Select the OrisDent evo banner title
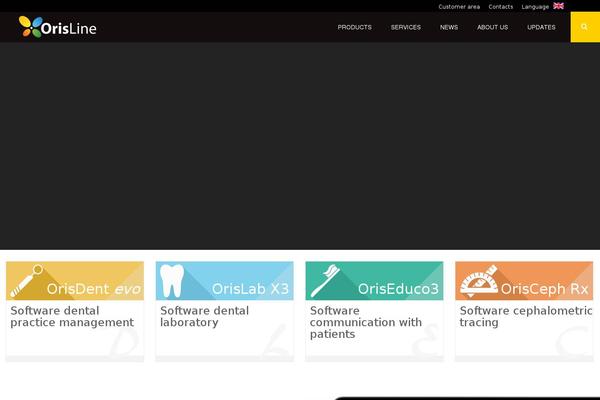 click(x=94, y=289)
